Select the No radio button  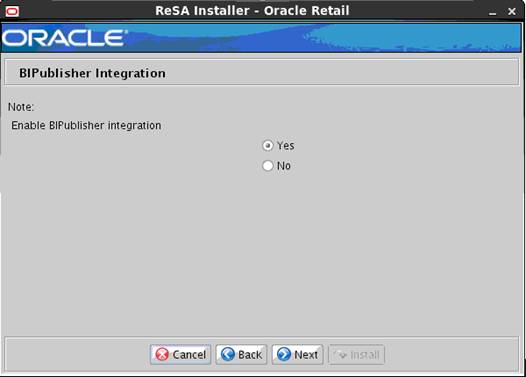click(x=268, y=166)
